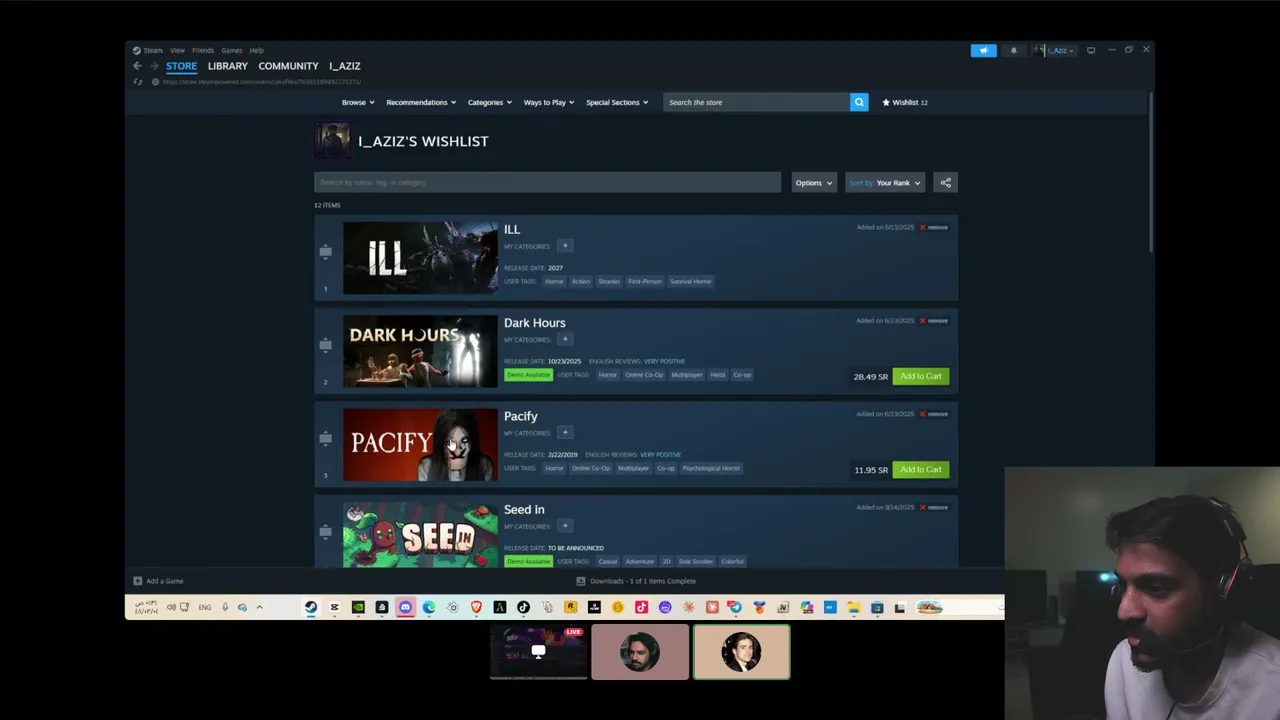Go back with the left arrow

pos(137,66)
